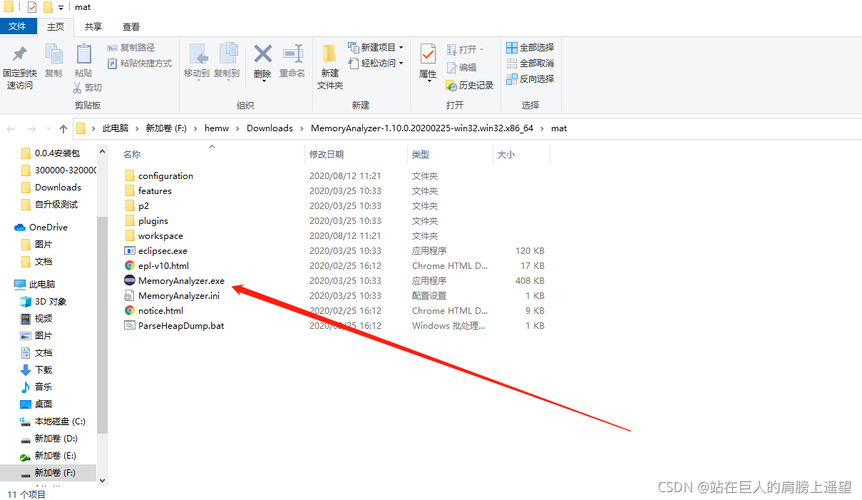The image size is (862, 500).
Task: Click the Edit (编辑) ribbon button
Action: [461, 68]
